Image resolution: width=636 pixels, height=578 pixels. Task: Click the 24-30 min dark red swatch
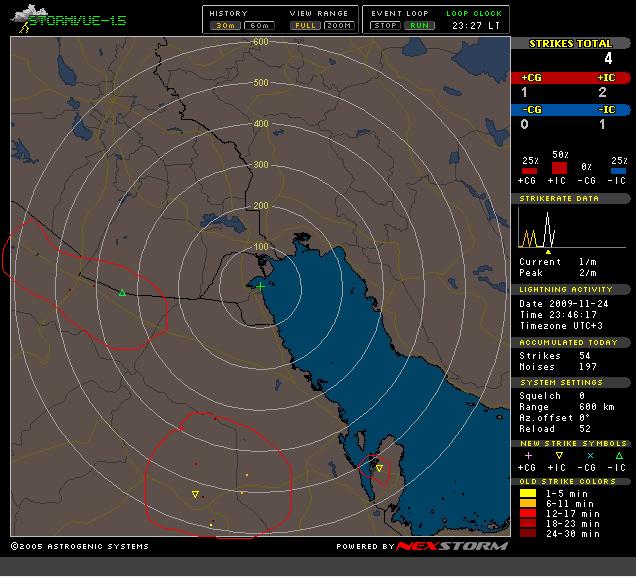click(x=527, y=534)
